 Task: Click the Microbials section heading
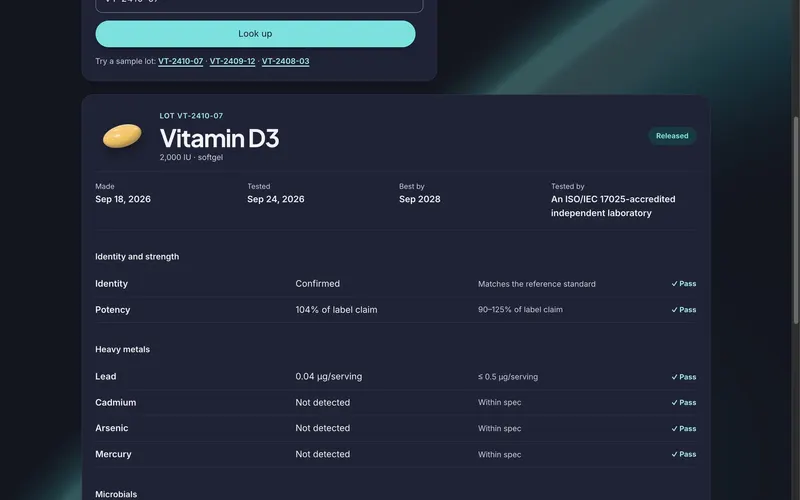click(x=116, y=494)
